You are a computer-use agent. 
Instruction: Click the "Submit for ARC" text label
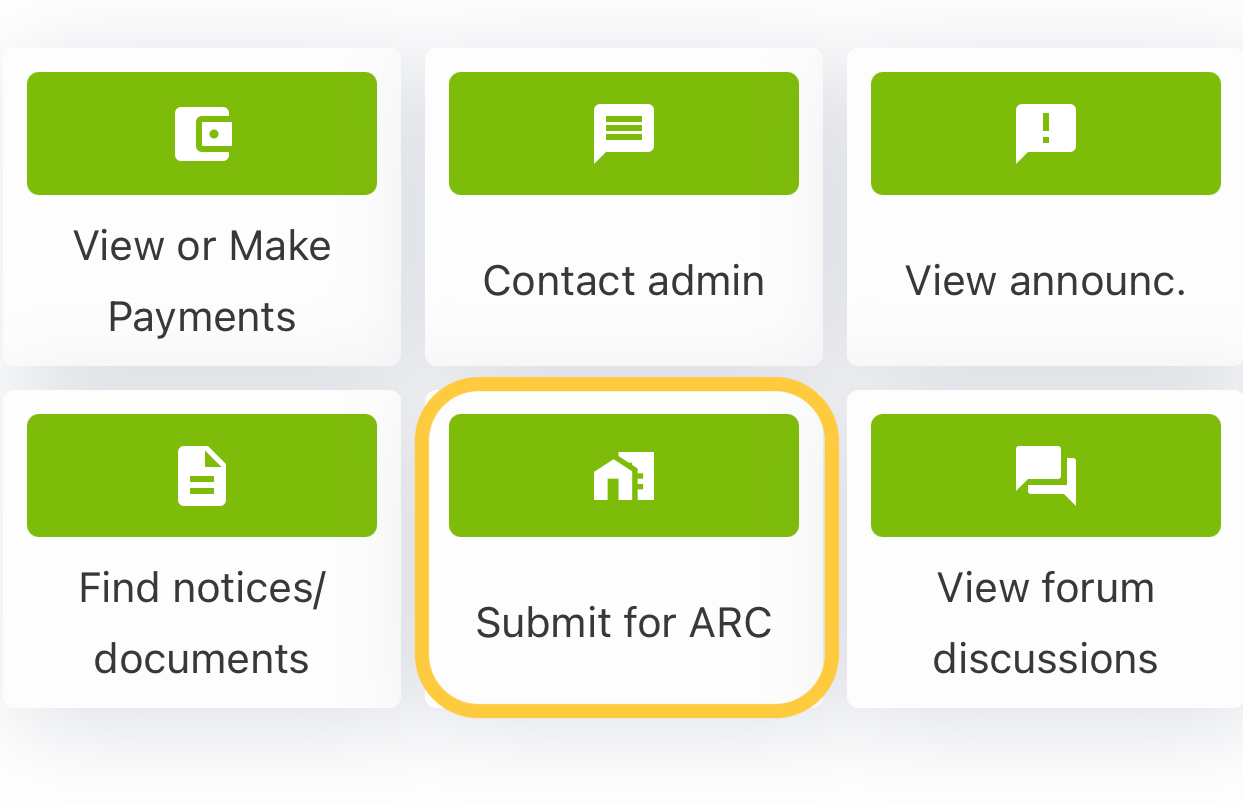[x=624, y=623]
